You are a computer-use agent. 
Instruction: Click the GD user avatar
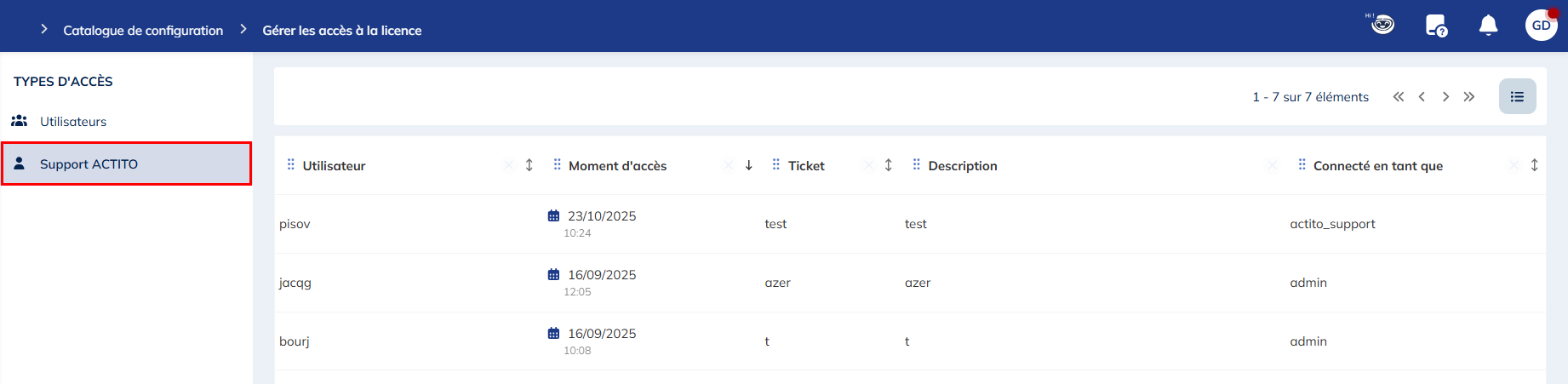click(x=1541, y=26)
